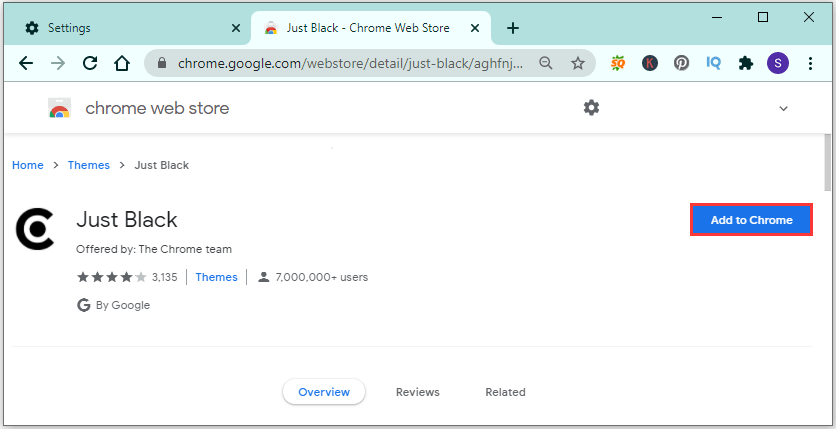Open the browser home page icon
This screenshot has width=836, height=429.
122,63
